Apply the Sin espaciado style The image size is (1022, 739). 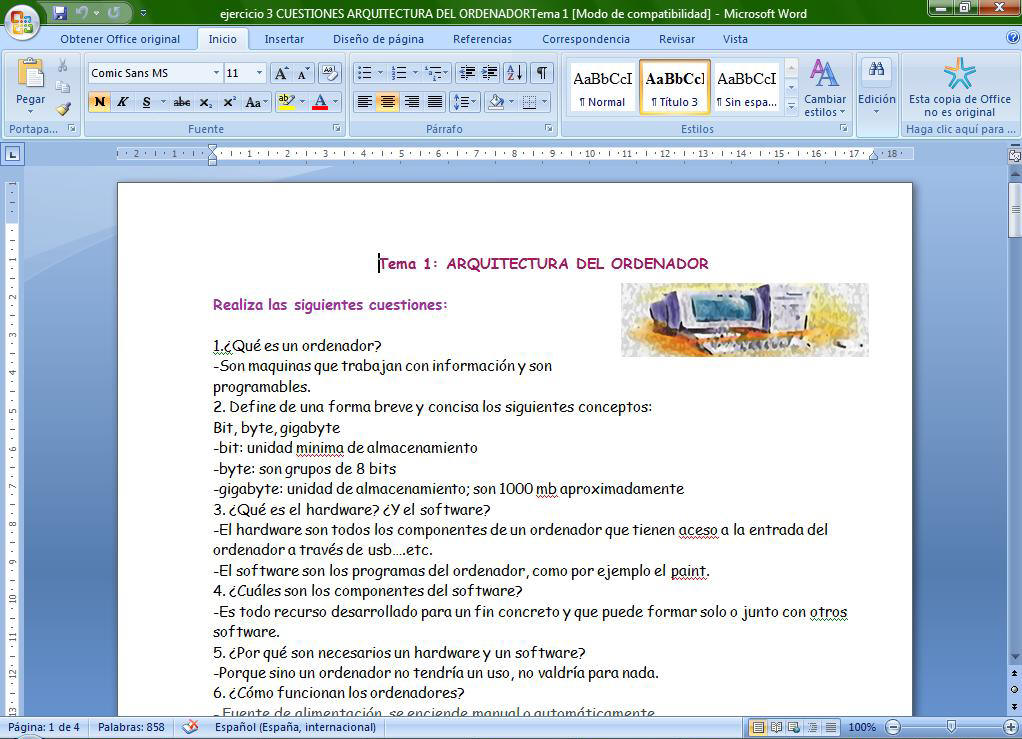tap(747, 87)
